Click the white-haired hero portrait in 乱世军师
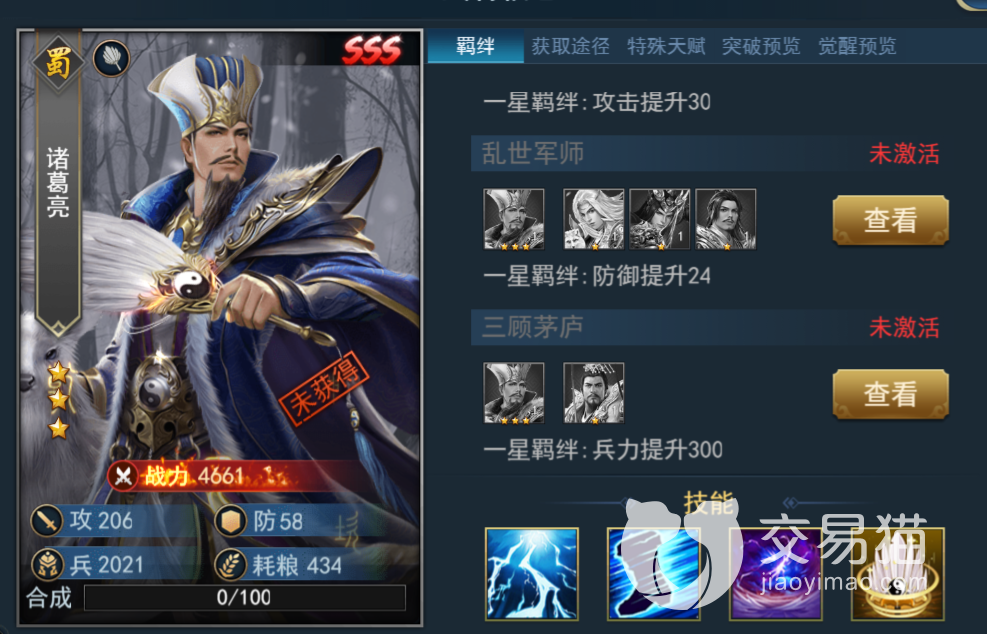 [x=594, y=219]
